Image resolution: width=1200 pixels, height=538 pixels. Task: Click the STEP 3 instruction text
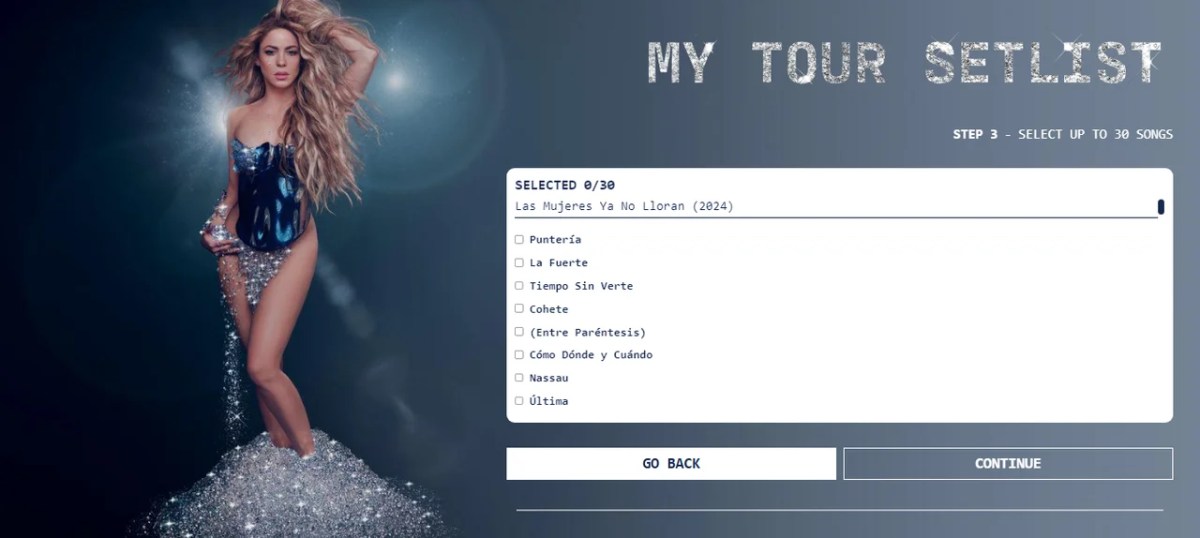point(1063,134)
